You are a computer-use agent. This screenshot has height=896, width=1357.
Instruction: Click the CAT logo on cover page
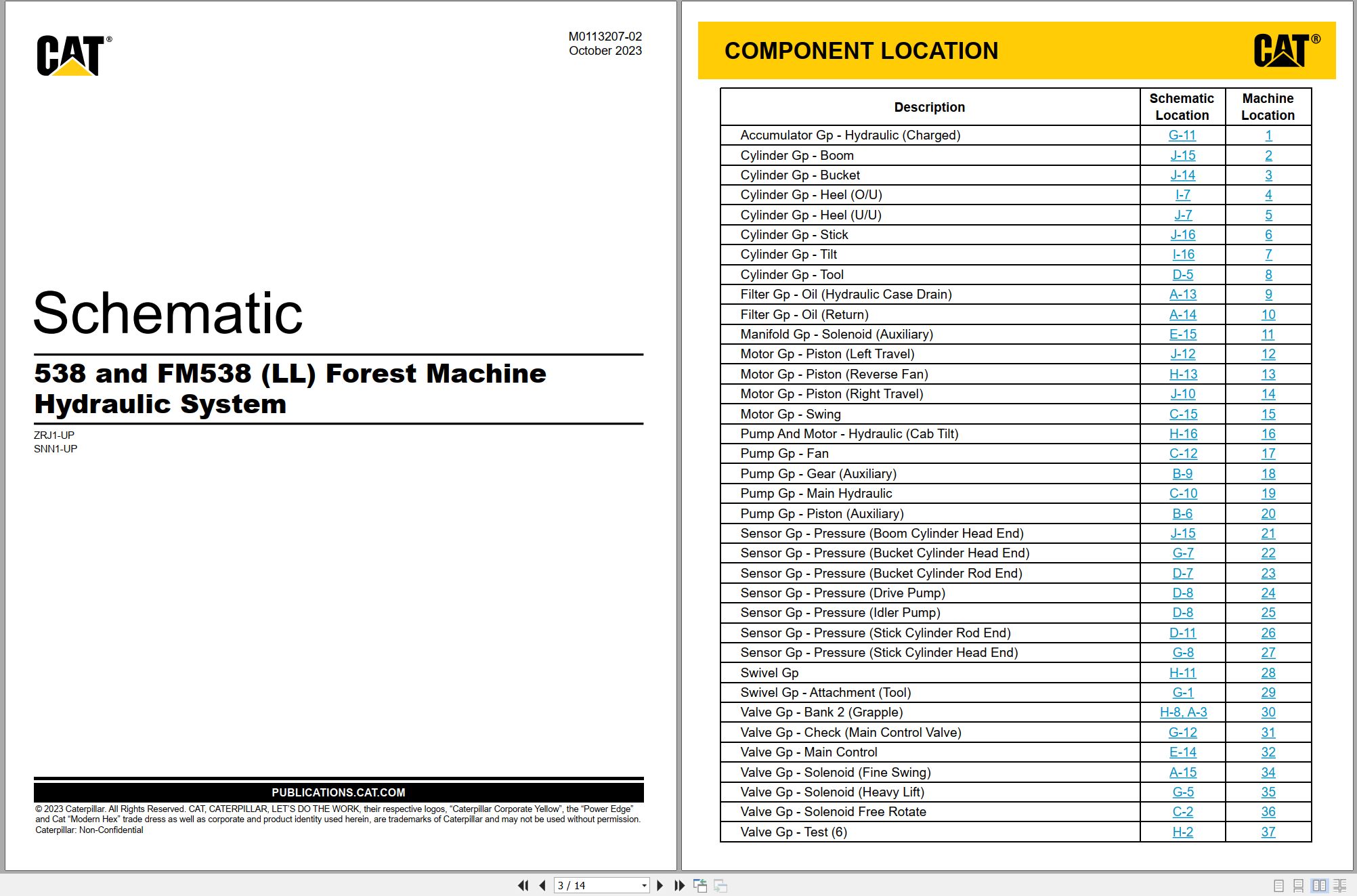[x=74, y=55]
